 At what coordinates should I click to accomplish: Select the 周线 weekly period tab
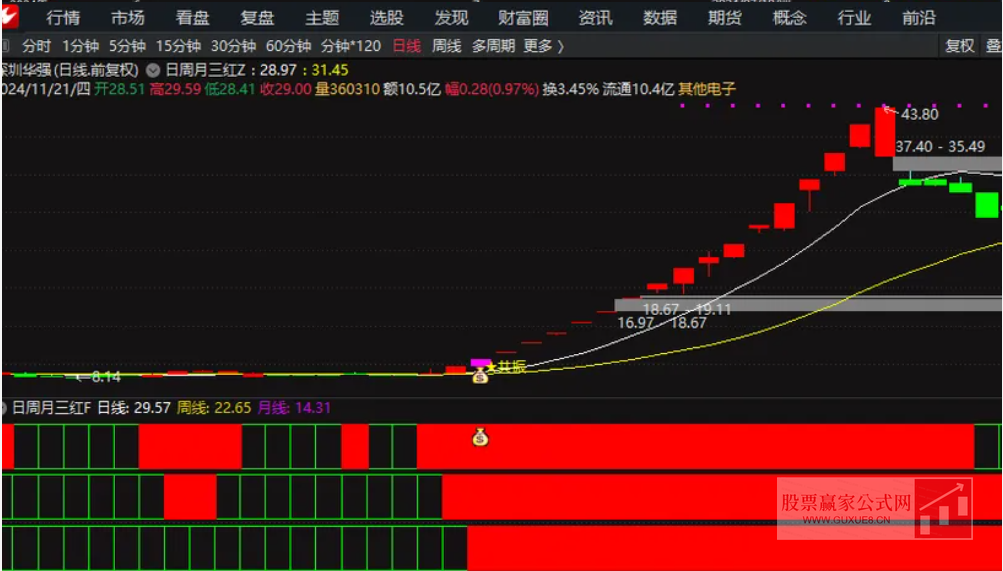(446, 46)
